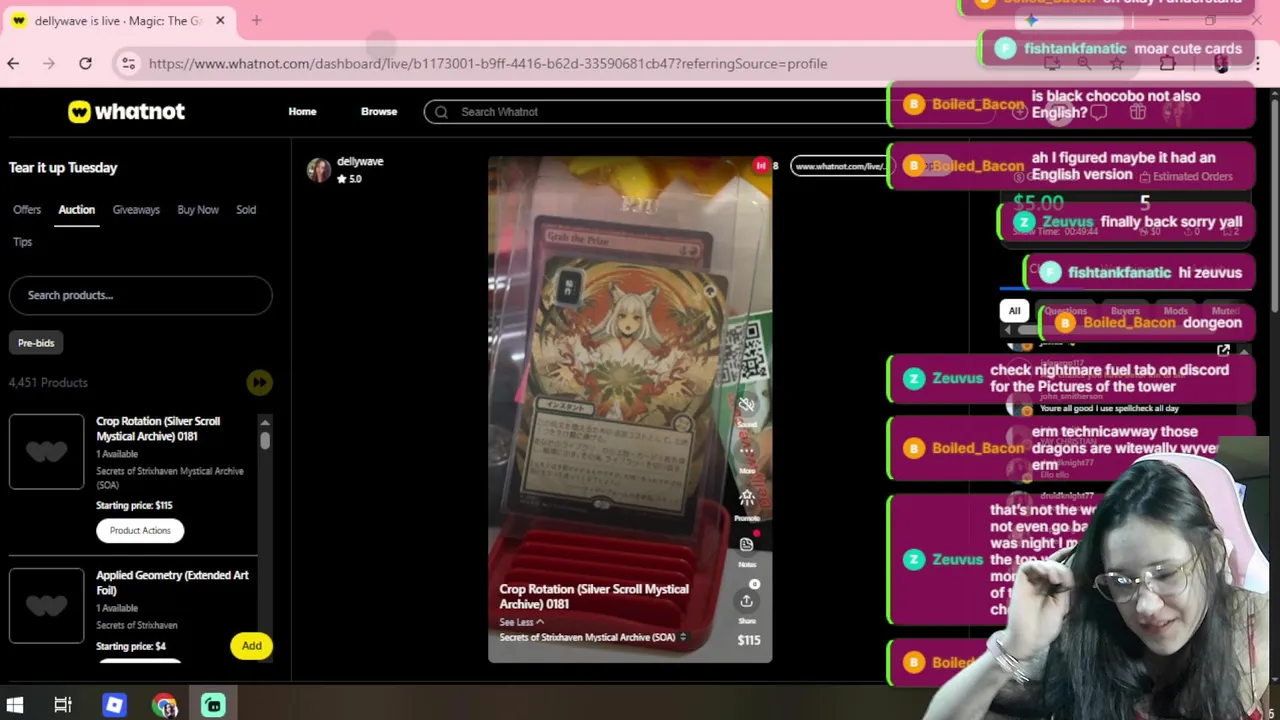Screen dimensions: 1280x720
Task: Switch to Offers tab
Action: (27, 209)
